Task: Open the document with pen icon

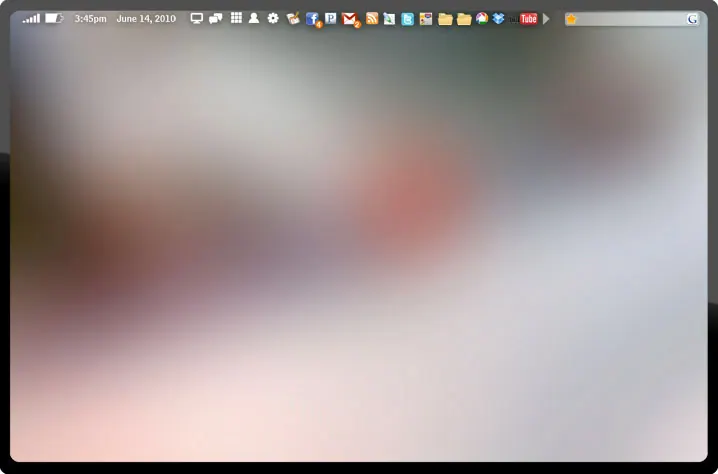Action: (389, 19)
